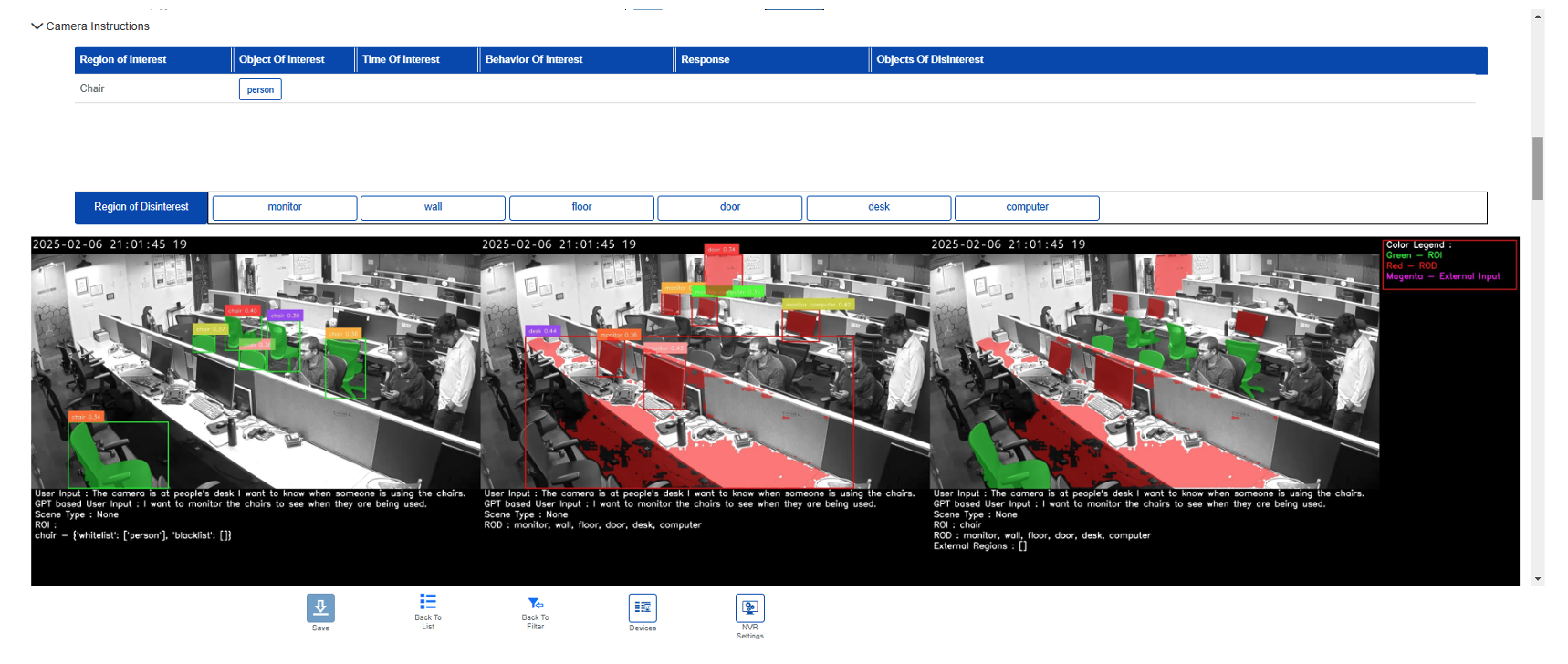The height and width of the screenshot is (664, 1568).
Task: Click the Behavior Of Interest column header
Action: [534, 59]
